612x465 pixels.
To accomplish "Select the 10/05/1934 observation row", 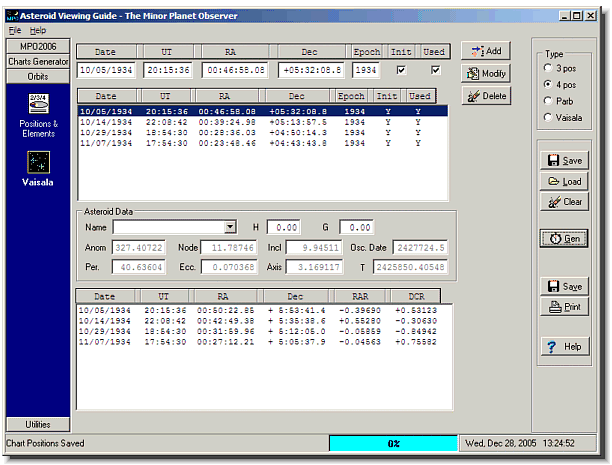I will coord(263,111).
